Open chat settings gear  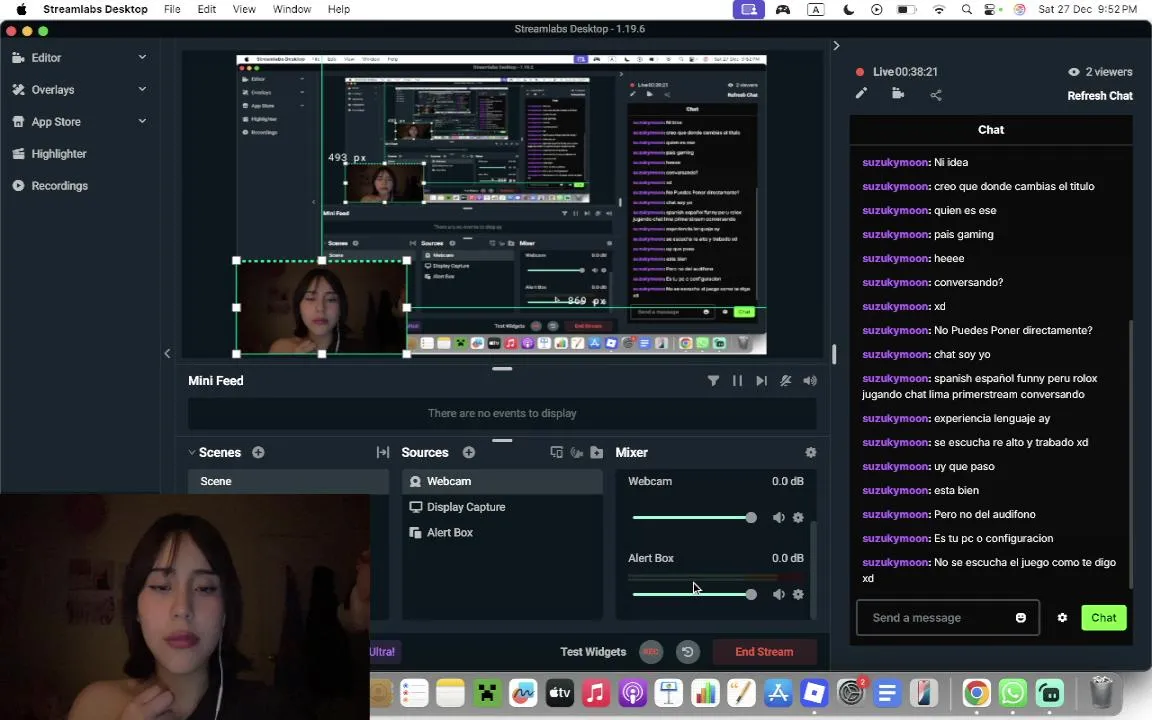[1062, 618]
